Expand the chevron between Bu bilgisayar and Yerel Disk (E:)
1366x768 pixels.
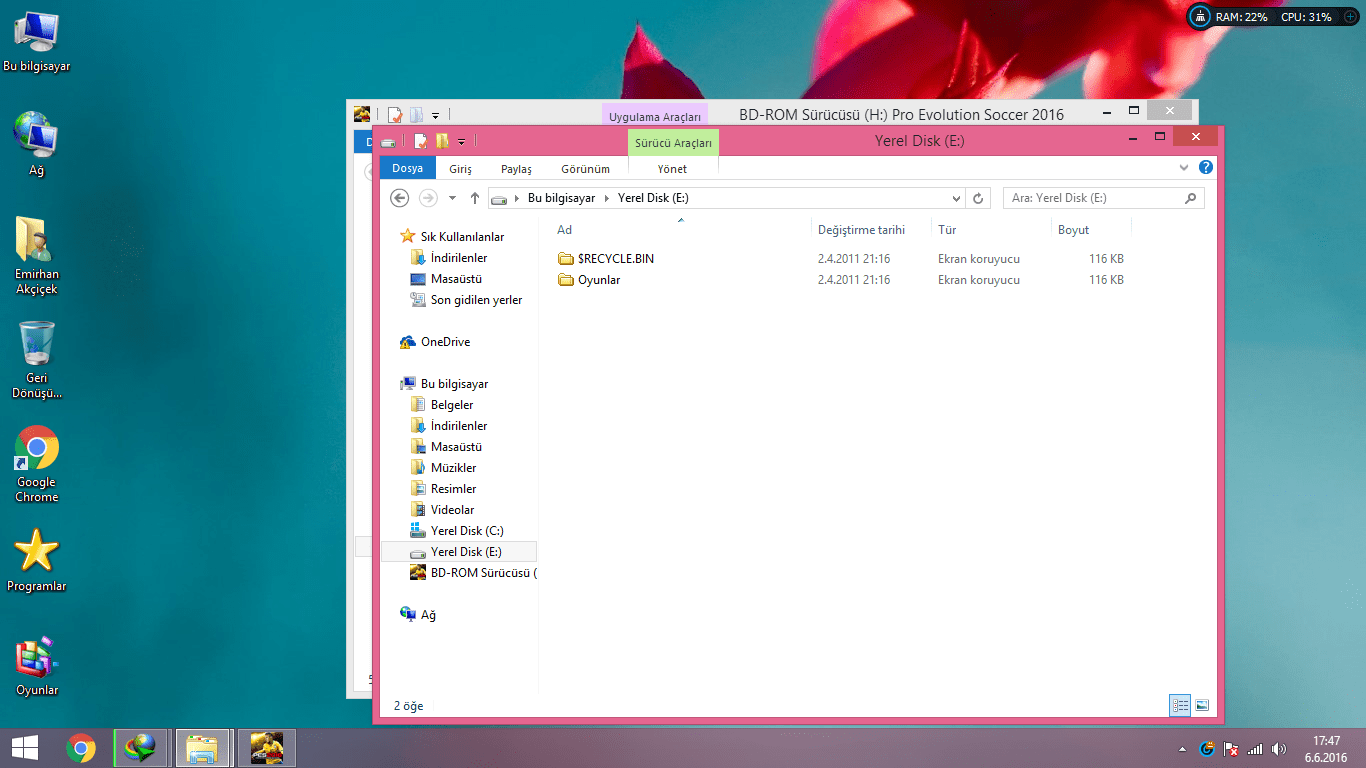pos(606,198)
